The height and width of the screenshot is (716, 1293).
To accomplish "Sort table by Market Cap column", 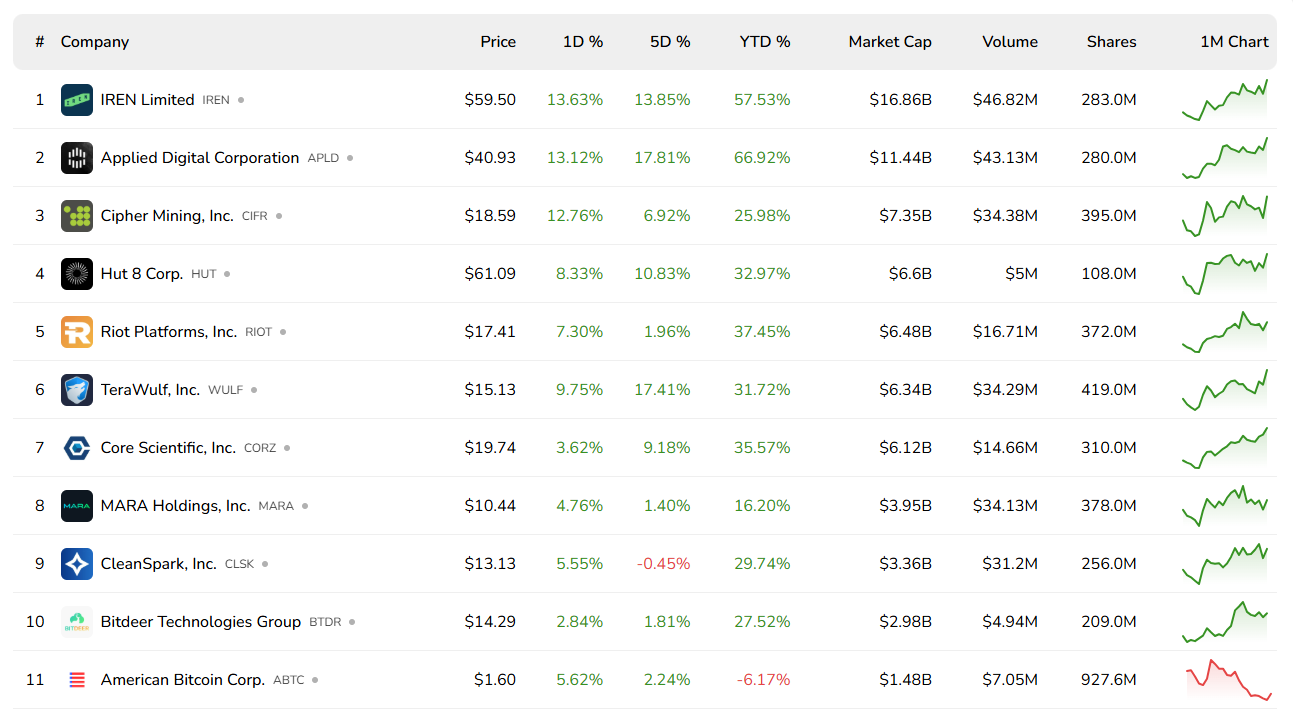I will pyautogui.click(x=889, y=42).
